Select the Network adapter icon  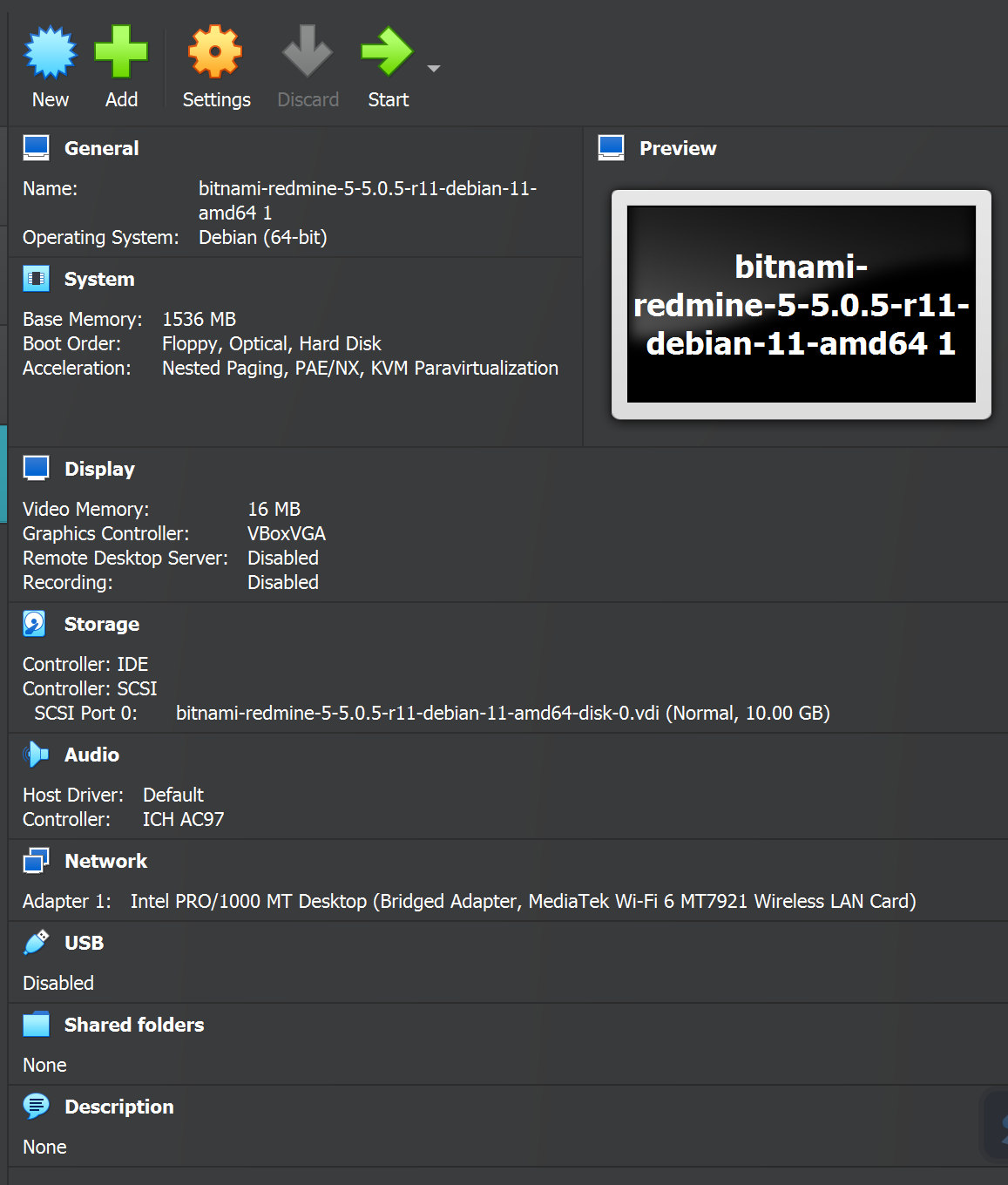tap(36, 860)
